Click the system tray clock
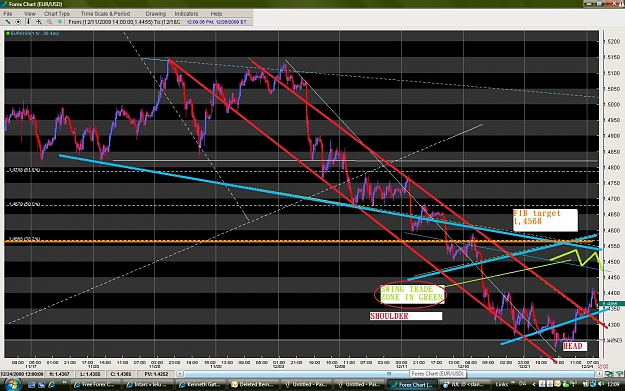 (x=612, y=384)
